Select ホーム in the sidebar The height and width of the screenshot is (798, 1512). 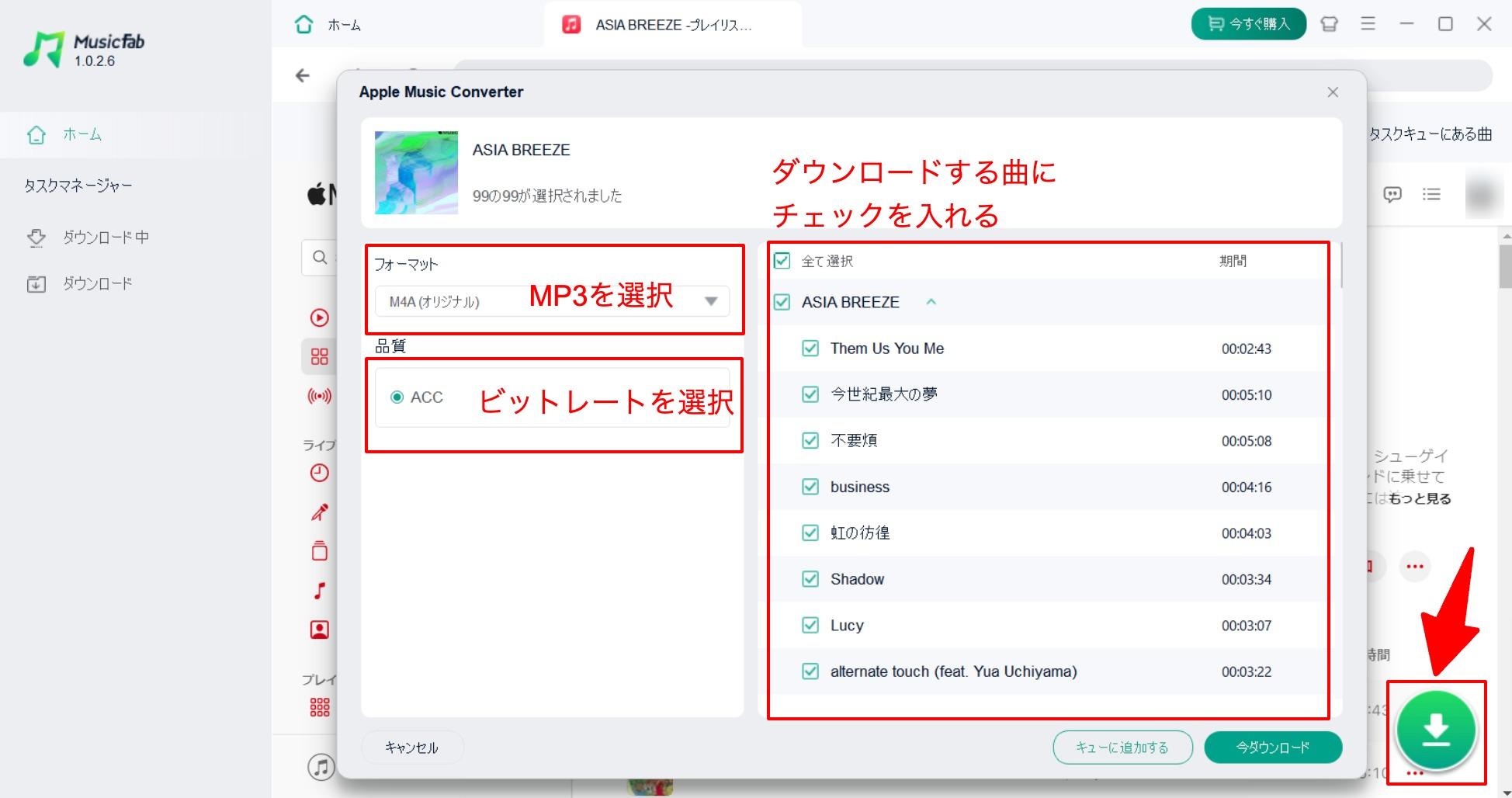[136, 135]
